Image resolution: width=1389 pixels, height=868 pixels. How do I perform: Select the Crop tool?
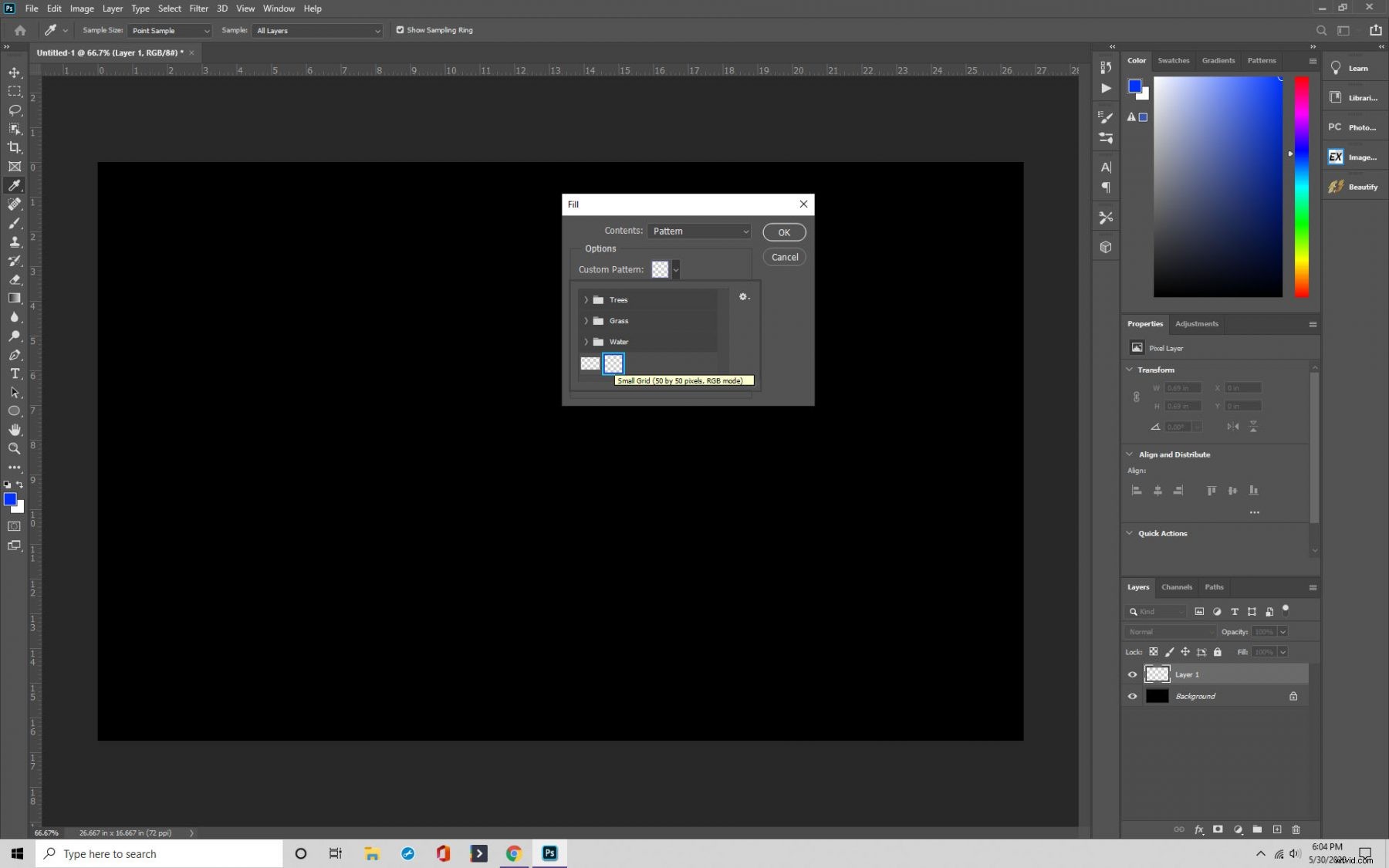pyautogui.click(x=14, y=147)
